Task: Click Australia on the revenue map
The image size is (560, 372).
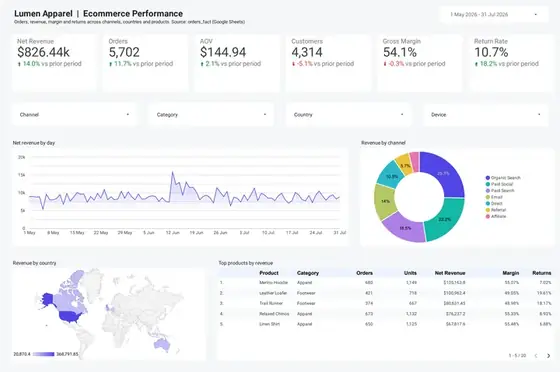Action: (x=162, y=345)
